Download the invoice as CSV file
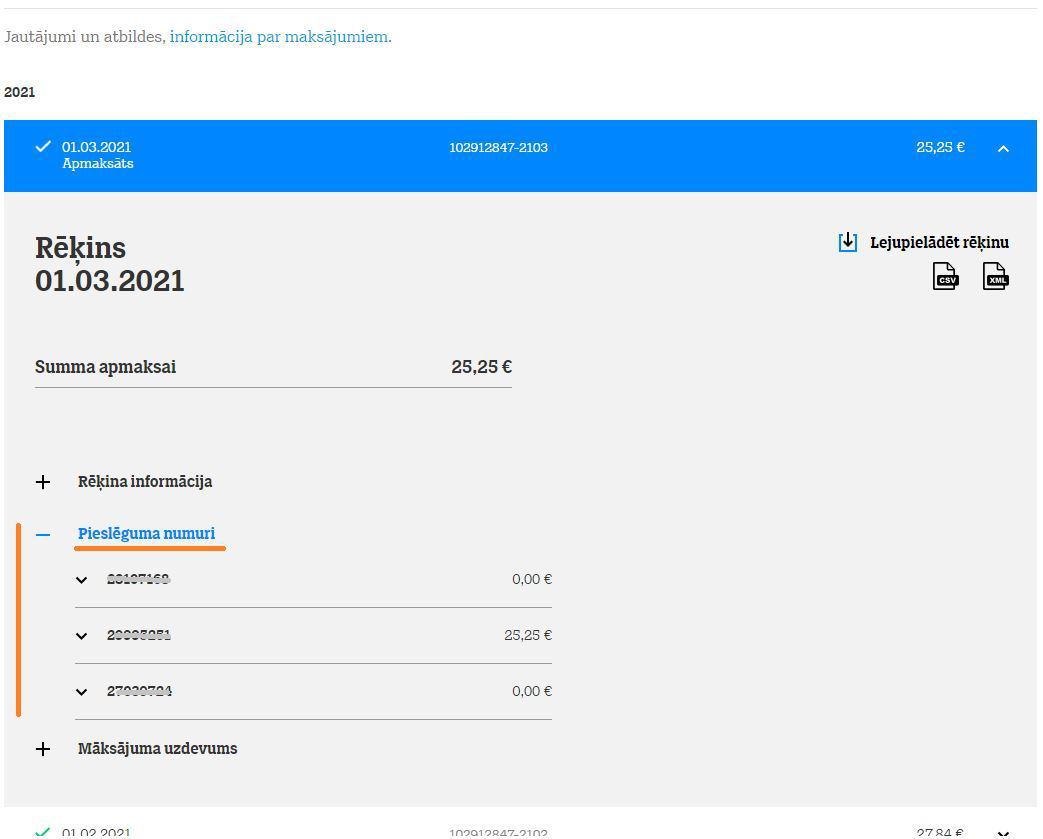Image resolution: width=1043 pixels, height=839 pixels. [945, 276]
